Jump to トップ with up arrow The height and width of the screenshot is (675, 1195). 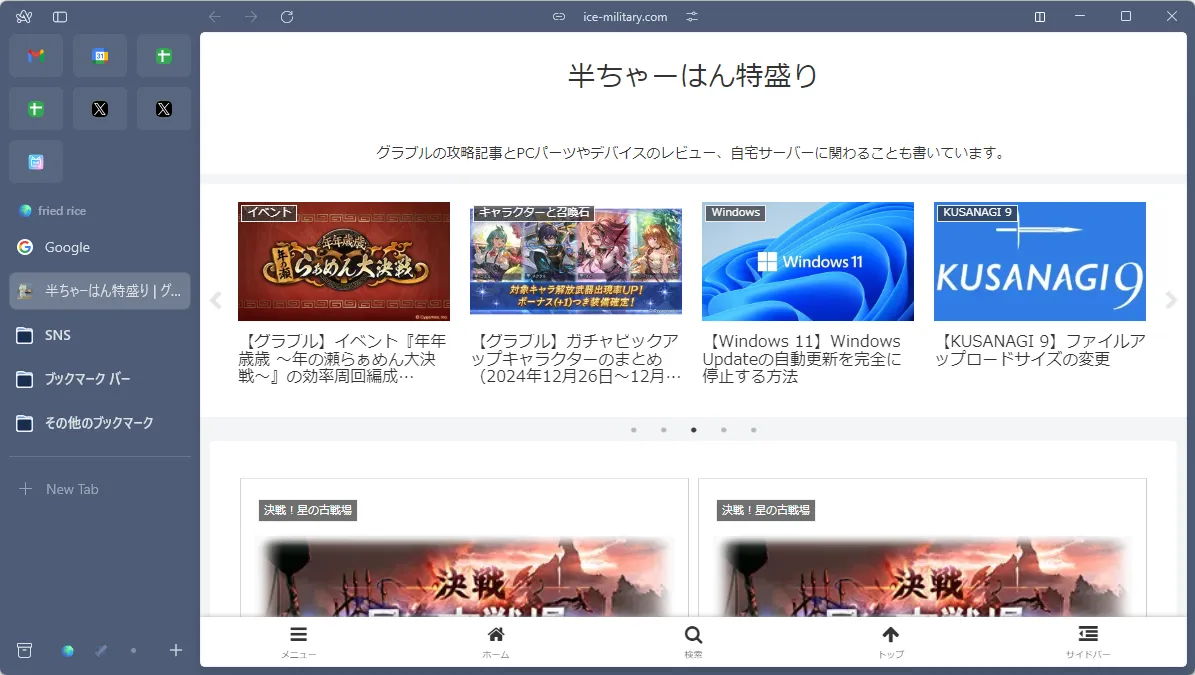point(891,642)
